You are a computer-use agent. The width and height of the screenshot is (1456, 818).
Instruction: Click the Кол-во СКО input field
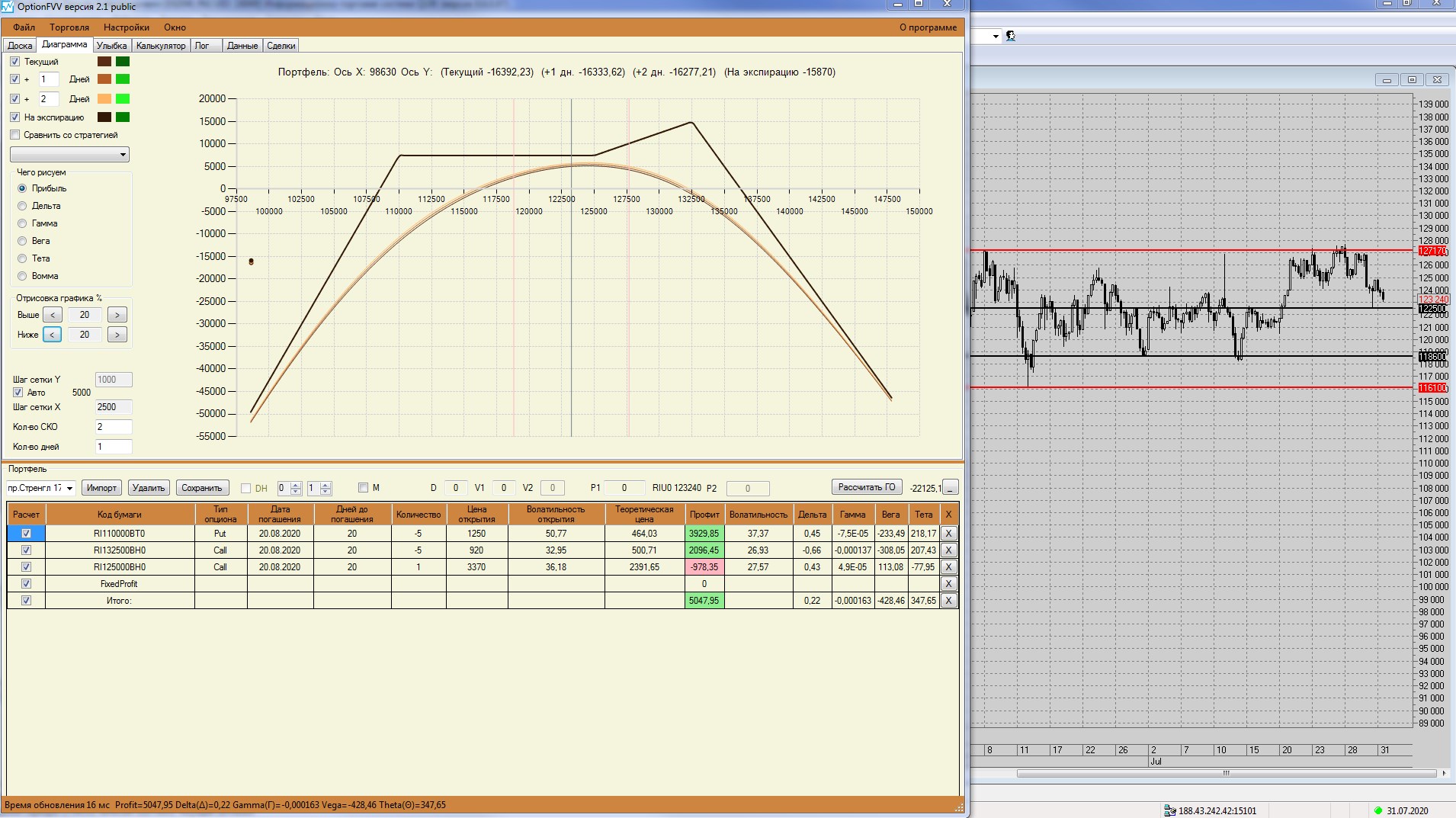(x=114, y=427)
